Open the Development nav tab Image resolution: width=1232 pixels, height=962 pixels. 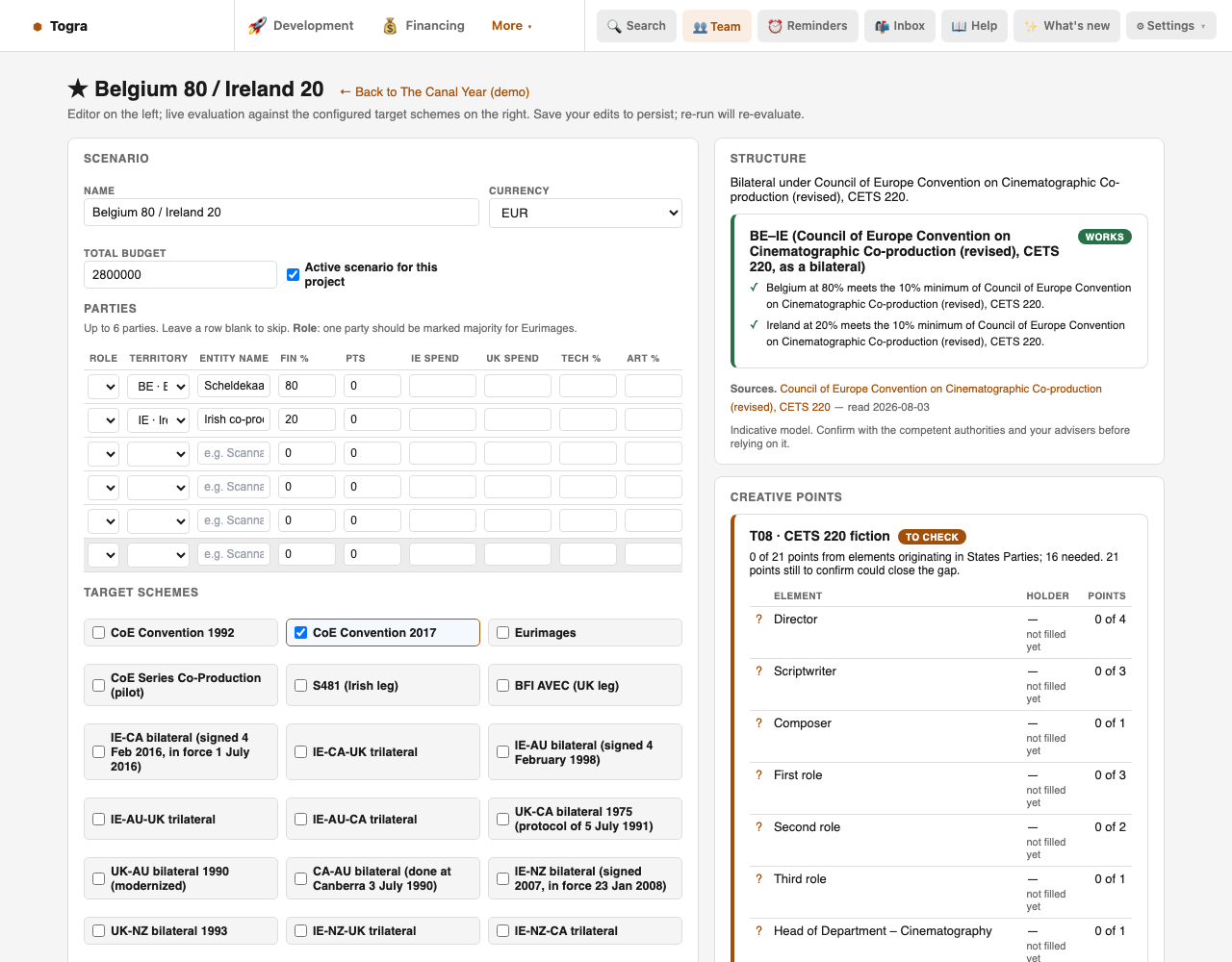(301, 26)
